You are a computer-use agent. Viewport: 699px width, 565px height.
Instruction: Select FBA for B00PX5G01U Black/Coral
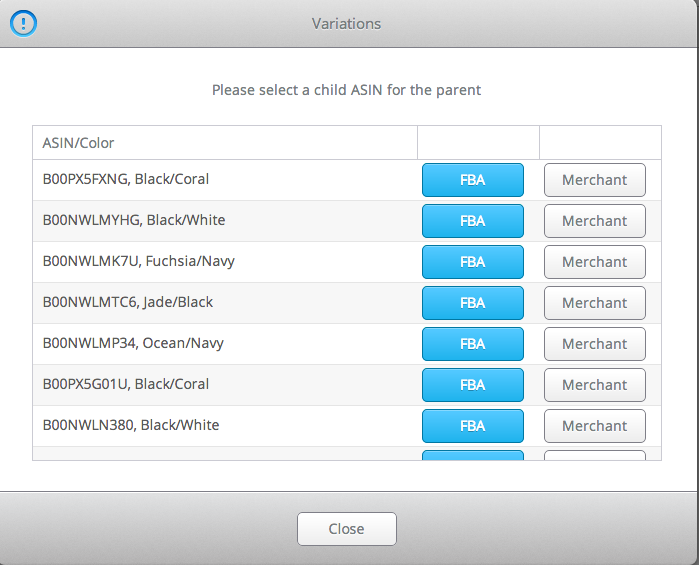pos(473,385)
